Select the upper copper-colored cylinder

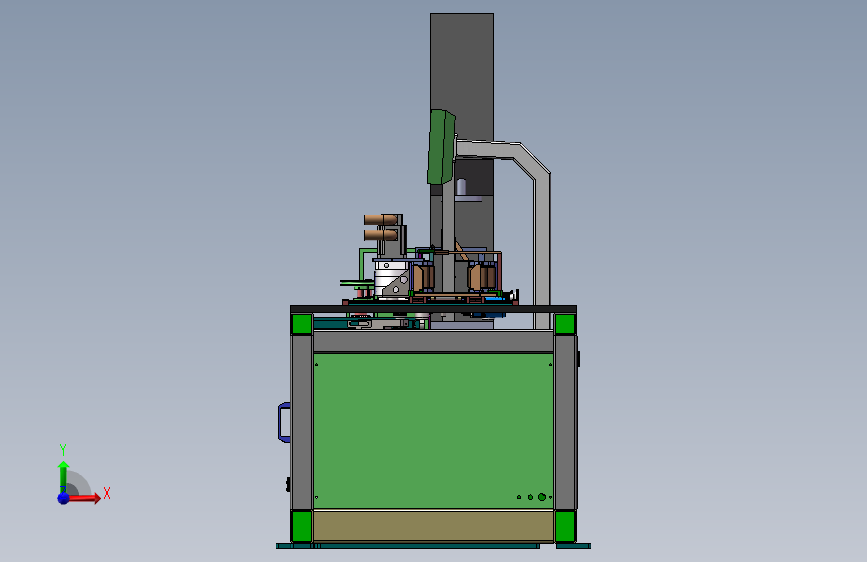[380, 220]
